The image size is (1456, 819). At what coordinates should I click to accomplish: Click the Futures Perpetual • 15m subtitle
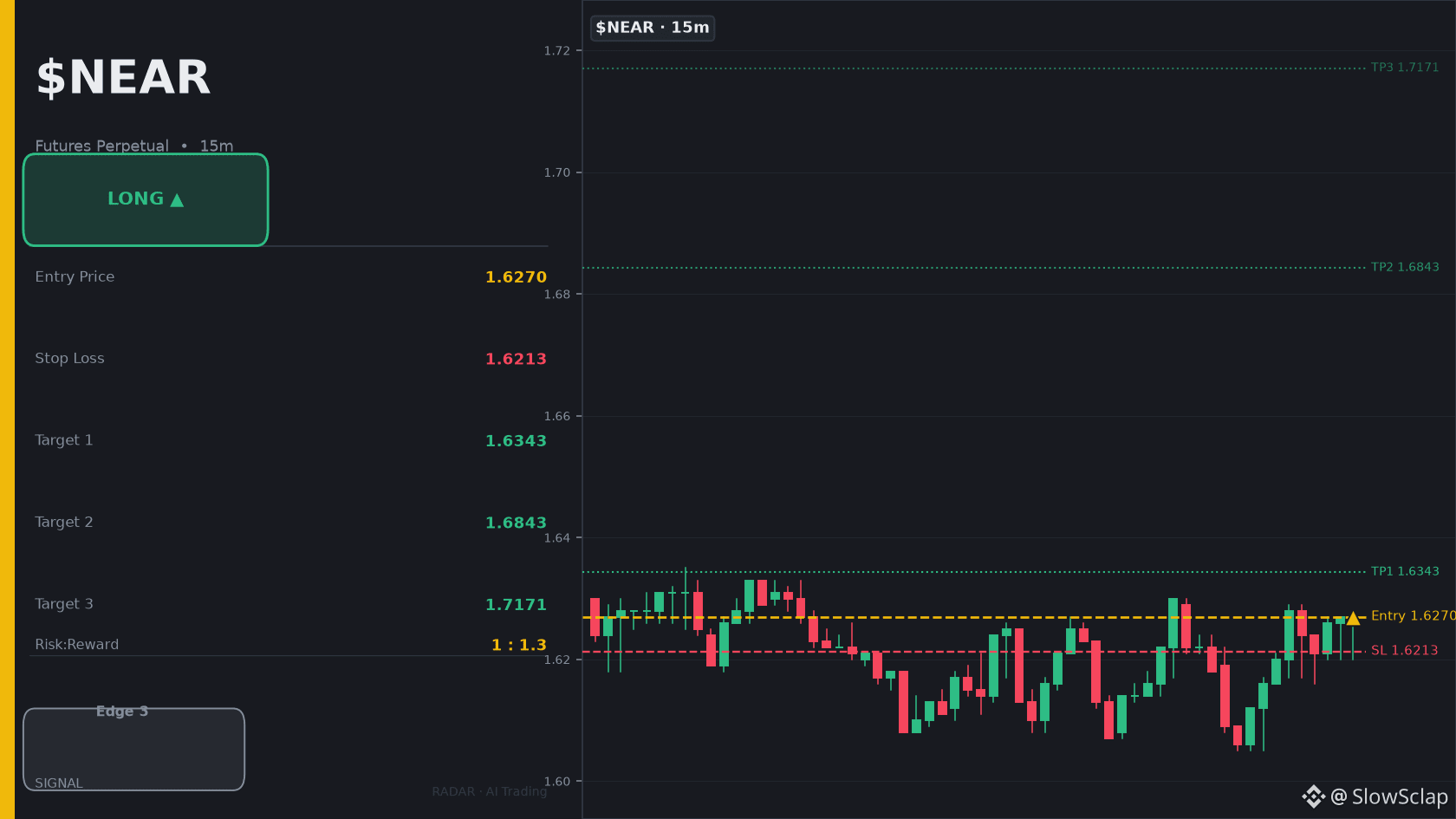[134, 146]
